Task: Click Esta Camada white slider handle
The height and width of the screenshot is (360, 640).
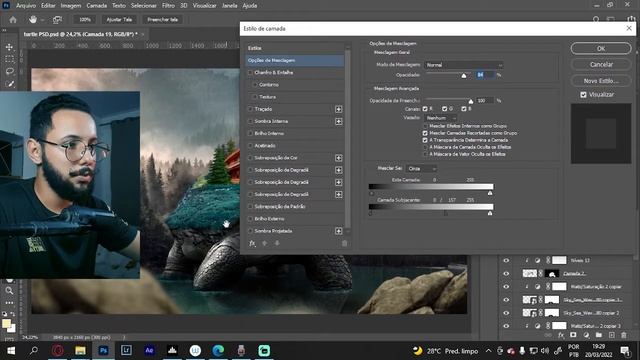Action: coord(490,193)
